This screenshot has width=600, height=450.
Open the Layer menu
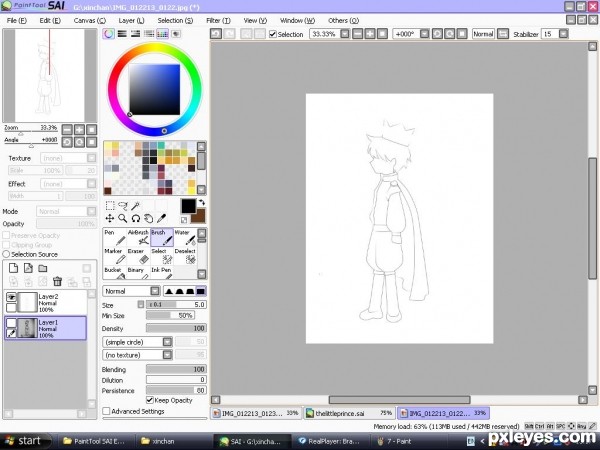tap(131, 20)
